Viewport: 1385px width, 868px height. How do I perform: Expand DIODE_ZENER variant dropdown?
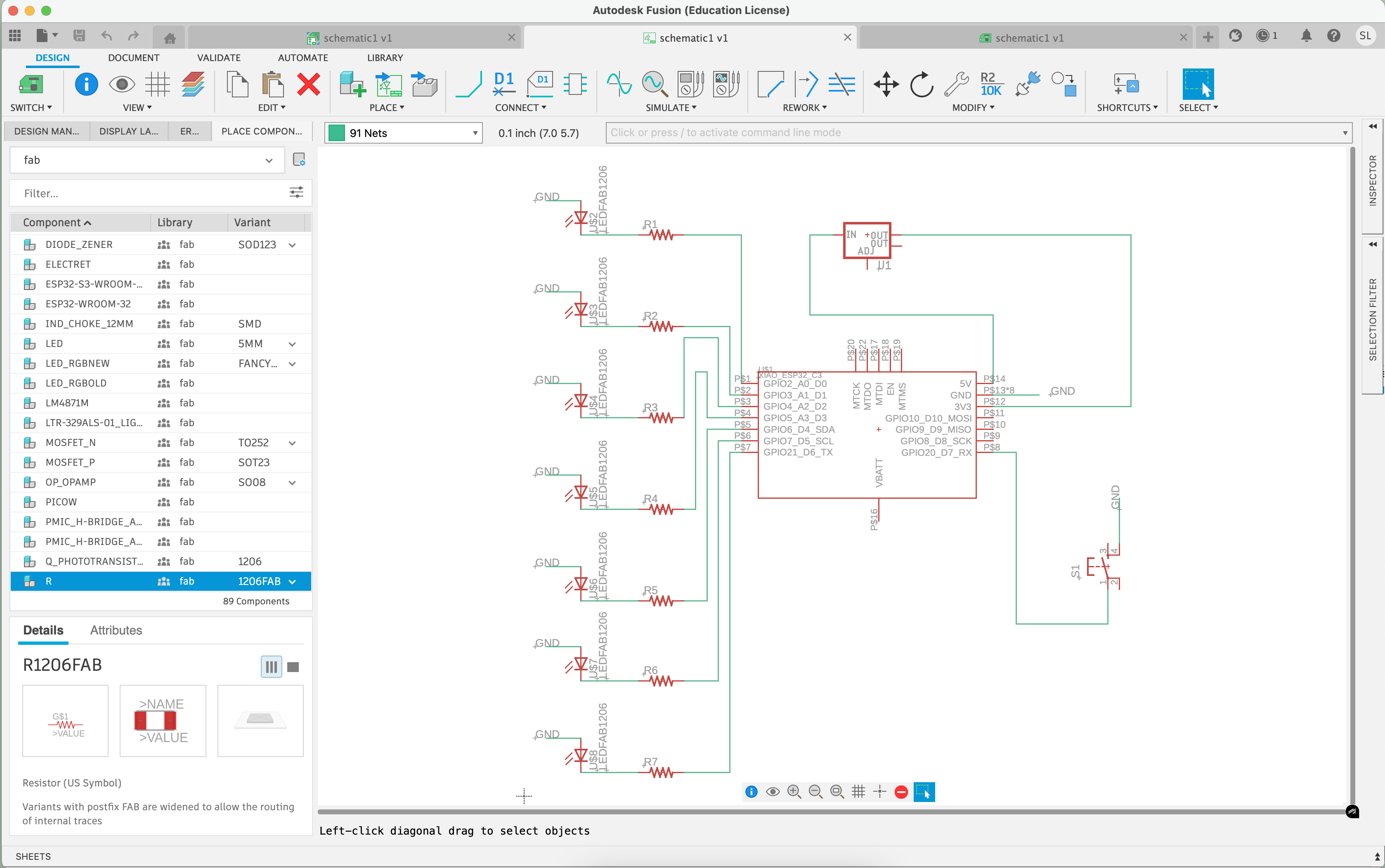[x=292, y=245]
